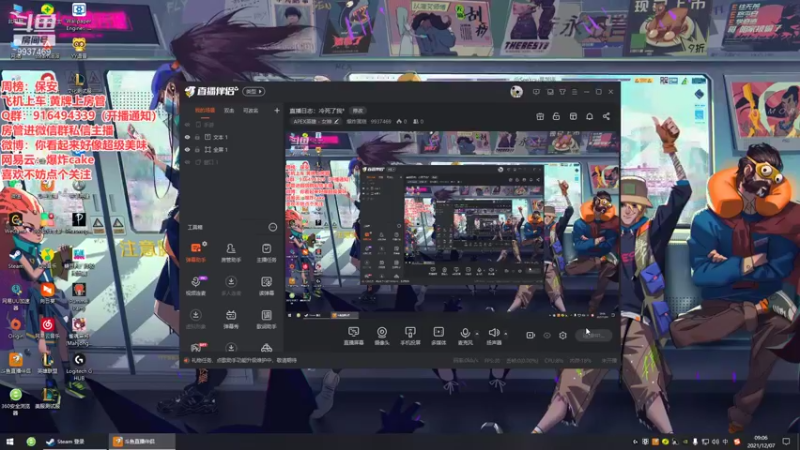Open the 弹幕助手 danmaku assistant tool
The width and height of the screenshot is (800, 450).
click(x=195, y=253)
